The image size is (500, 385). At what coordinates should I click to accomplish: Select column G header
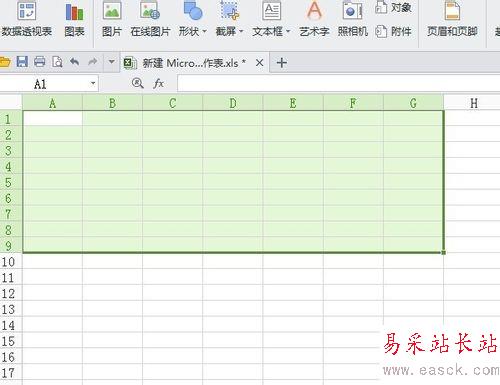(413, 103)
